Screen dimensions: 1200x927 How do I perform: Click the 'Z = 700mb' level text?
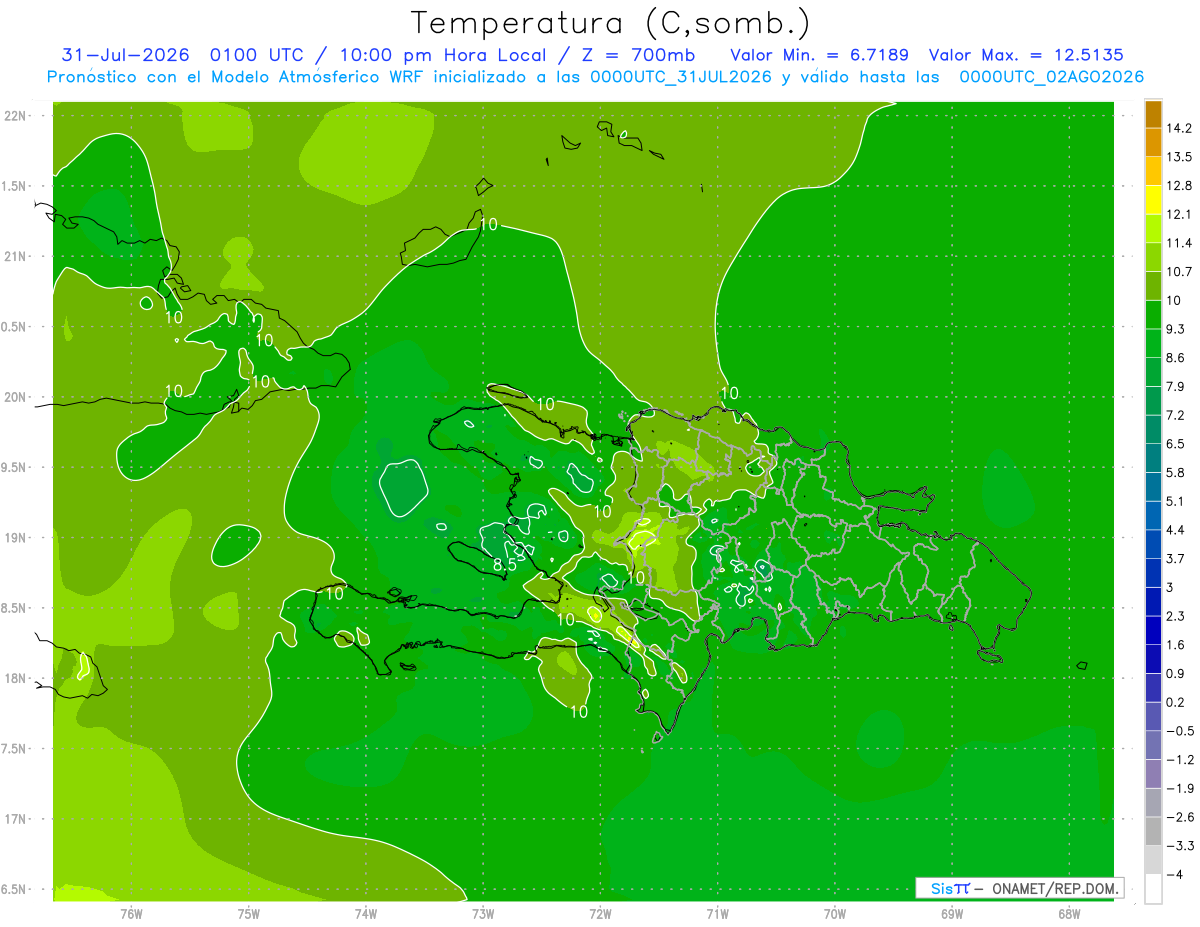pyautogui.click(x=639, y=55)
